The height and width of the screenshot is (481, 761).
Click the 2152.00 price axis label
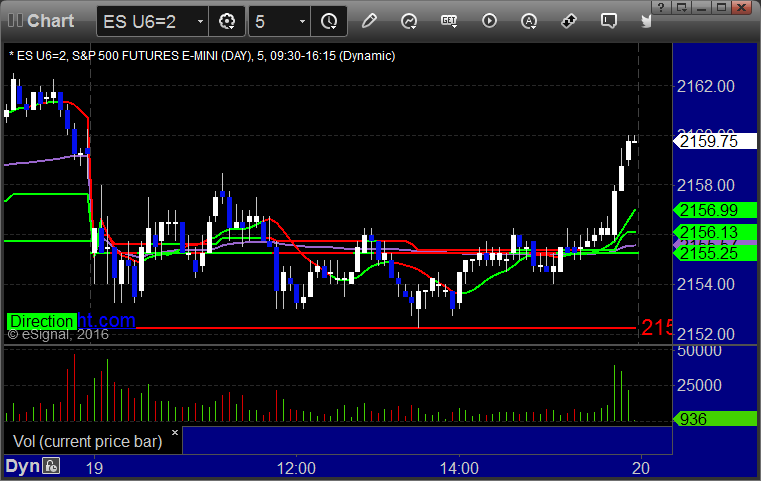[x=706, y=334]
